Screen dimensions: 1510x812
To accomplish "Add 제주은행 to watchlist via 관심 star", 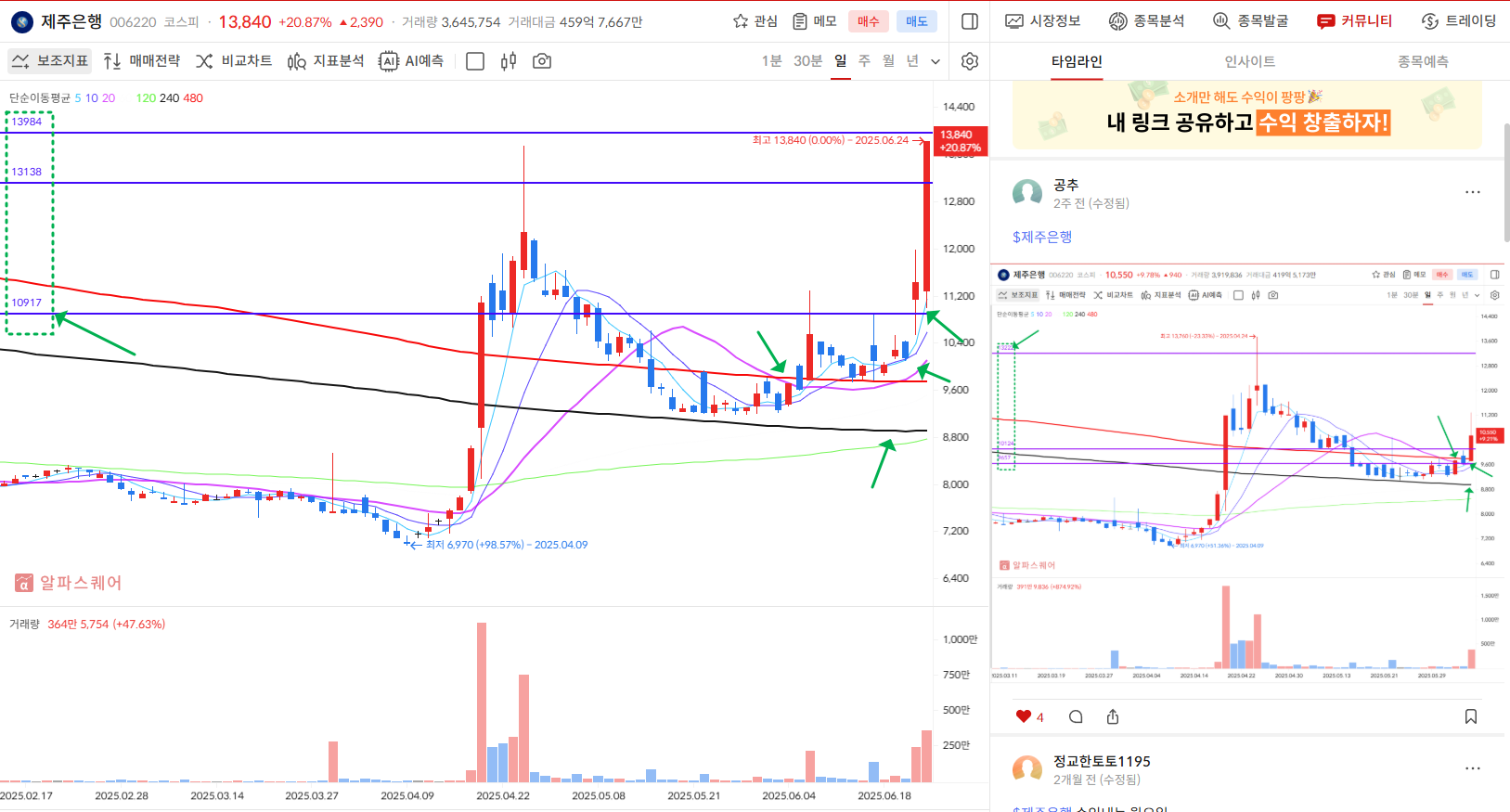I will click(x=755, y=21).
